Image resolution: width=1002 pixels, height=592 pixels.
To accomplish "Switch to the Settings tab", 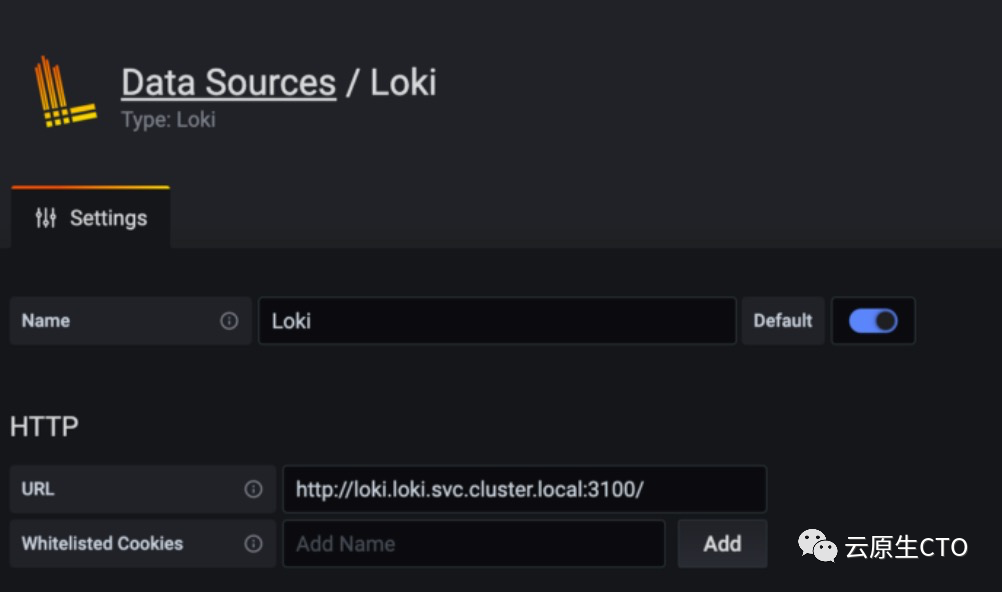I will 91,218.
